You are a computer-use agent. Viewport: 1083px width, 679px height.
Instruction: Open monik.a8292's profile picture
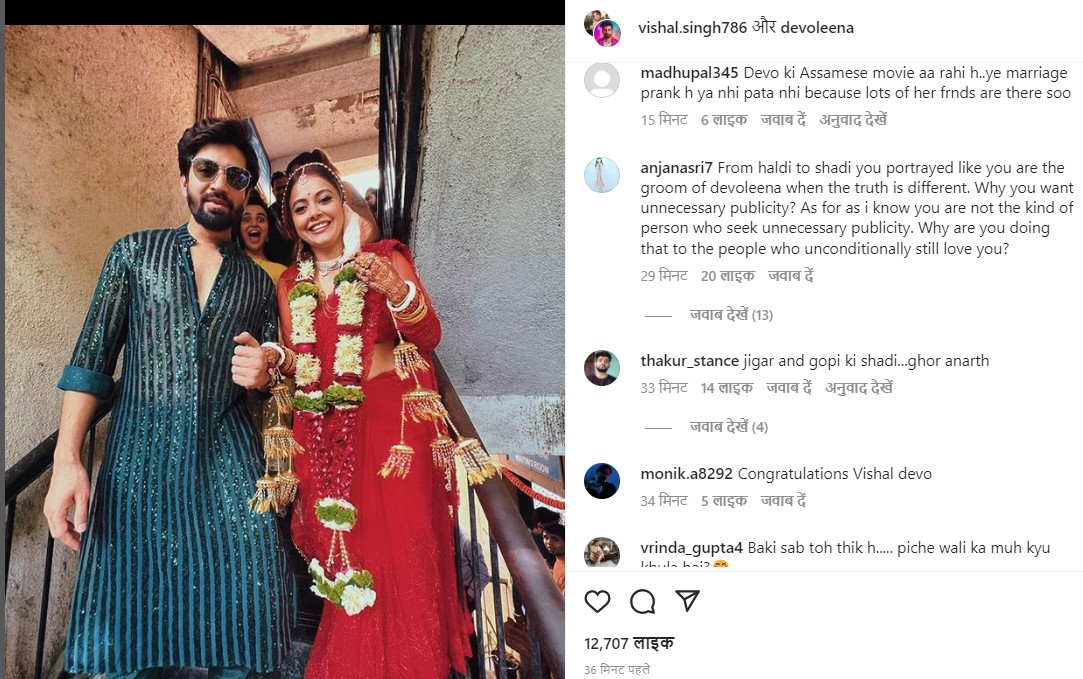pyautogui.click(x=602, y=481)
